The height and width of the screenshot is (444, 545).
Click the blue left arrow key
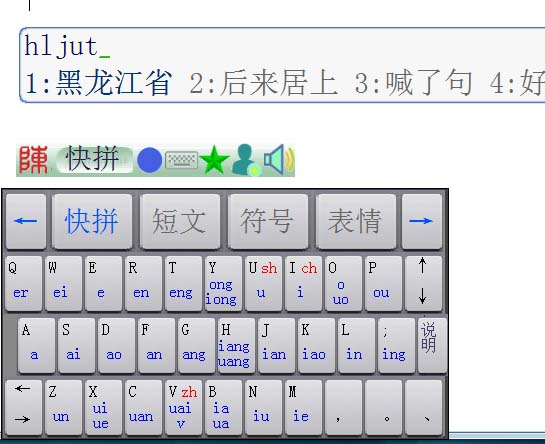26,221
